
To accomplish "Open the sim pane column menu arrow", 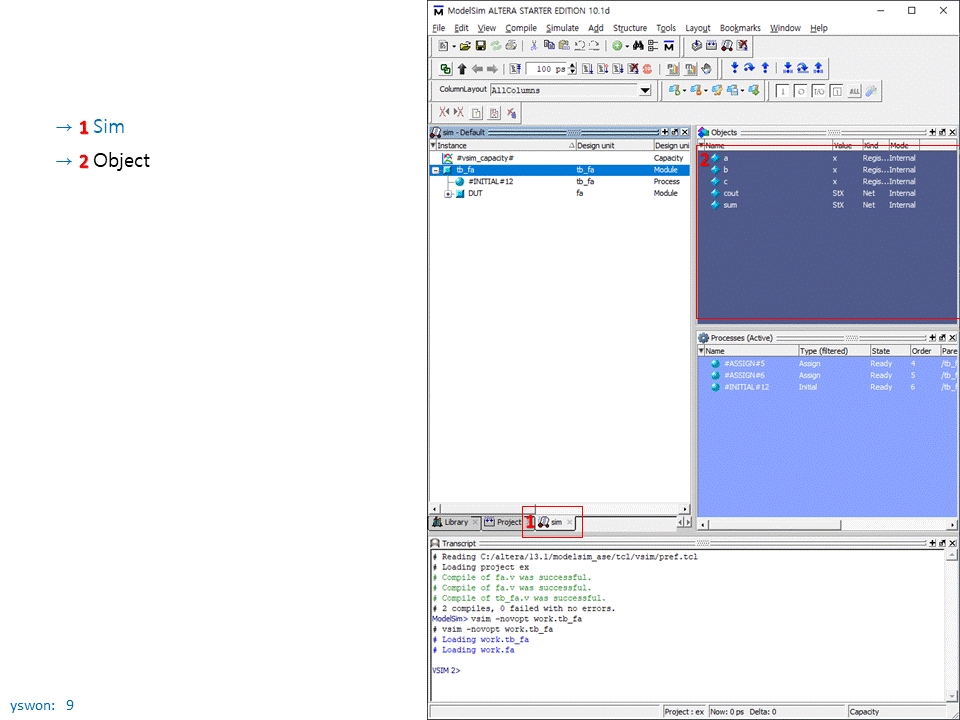I will click(x=433, y=146).
